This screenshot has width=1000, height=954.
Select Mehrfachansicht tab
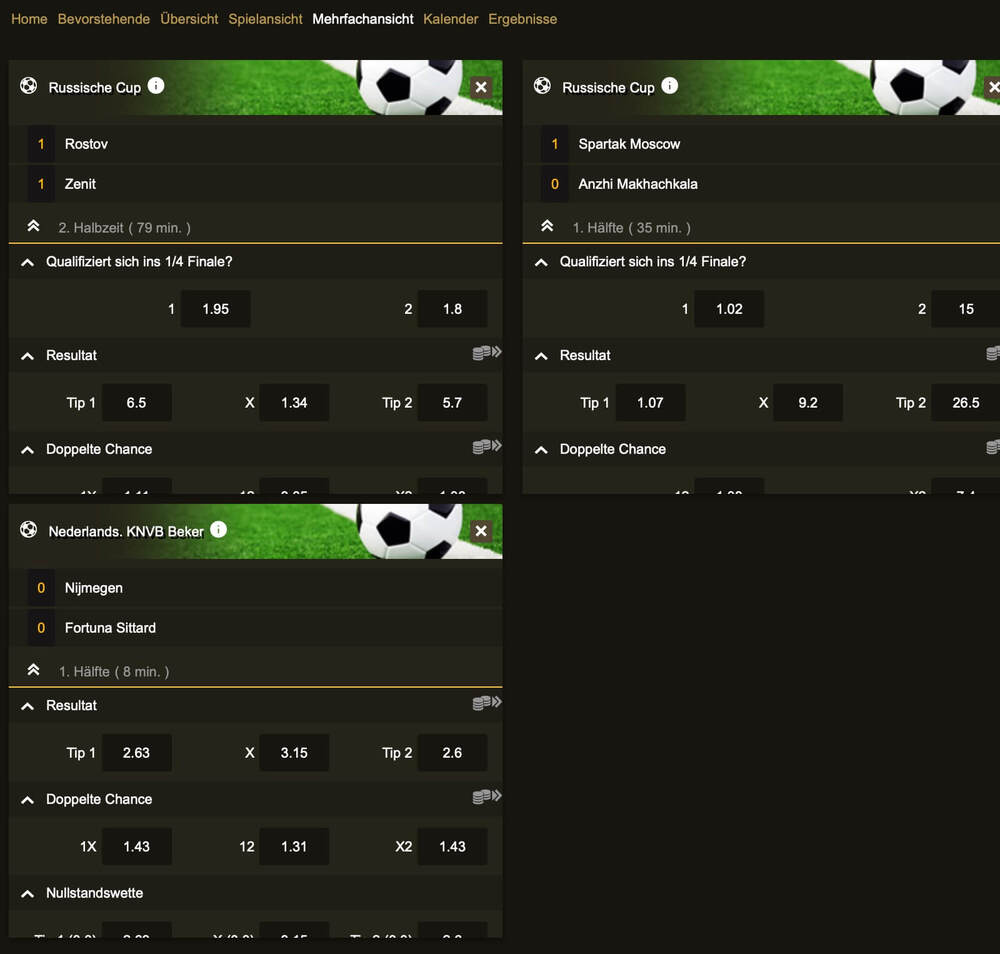363,19
